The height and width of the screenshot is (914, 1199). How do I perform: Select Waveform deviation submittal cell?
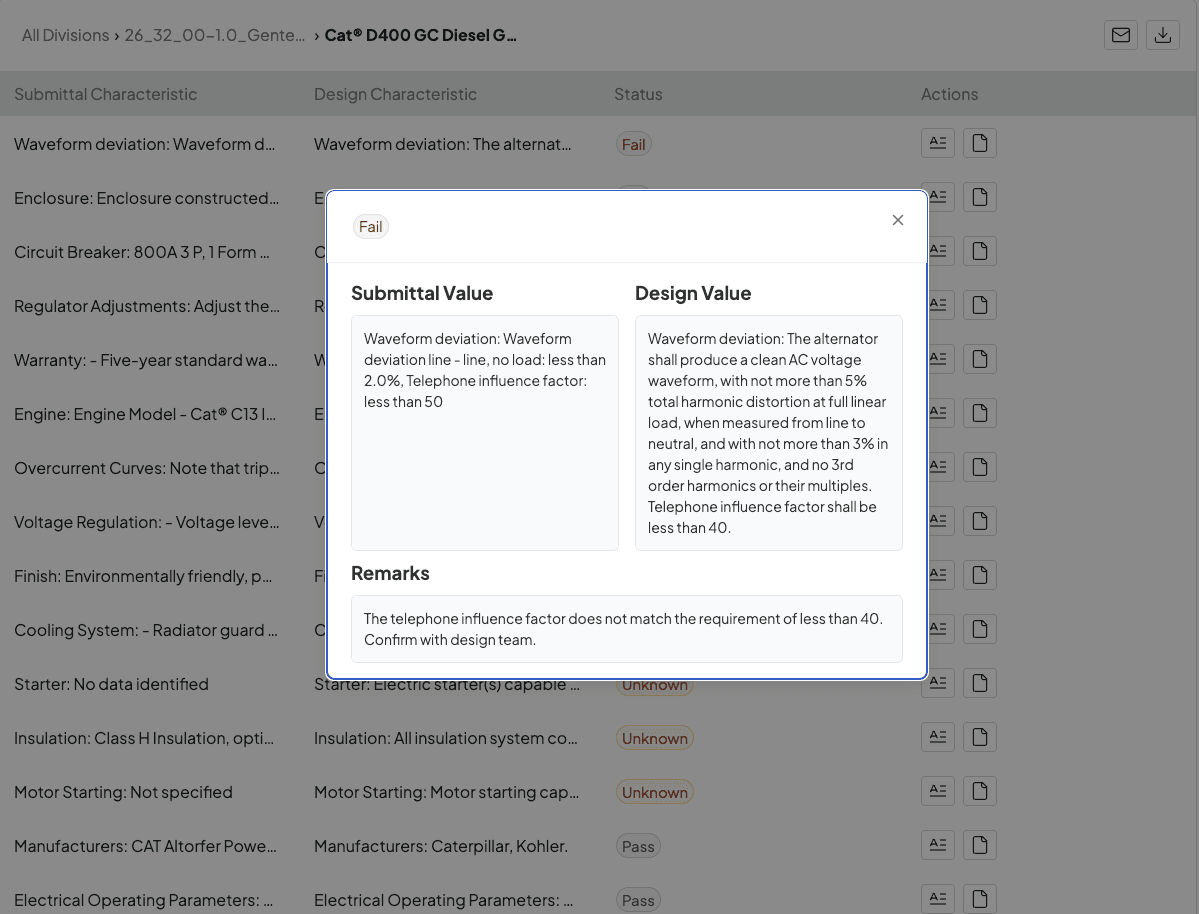(145, 144)
